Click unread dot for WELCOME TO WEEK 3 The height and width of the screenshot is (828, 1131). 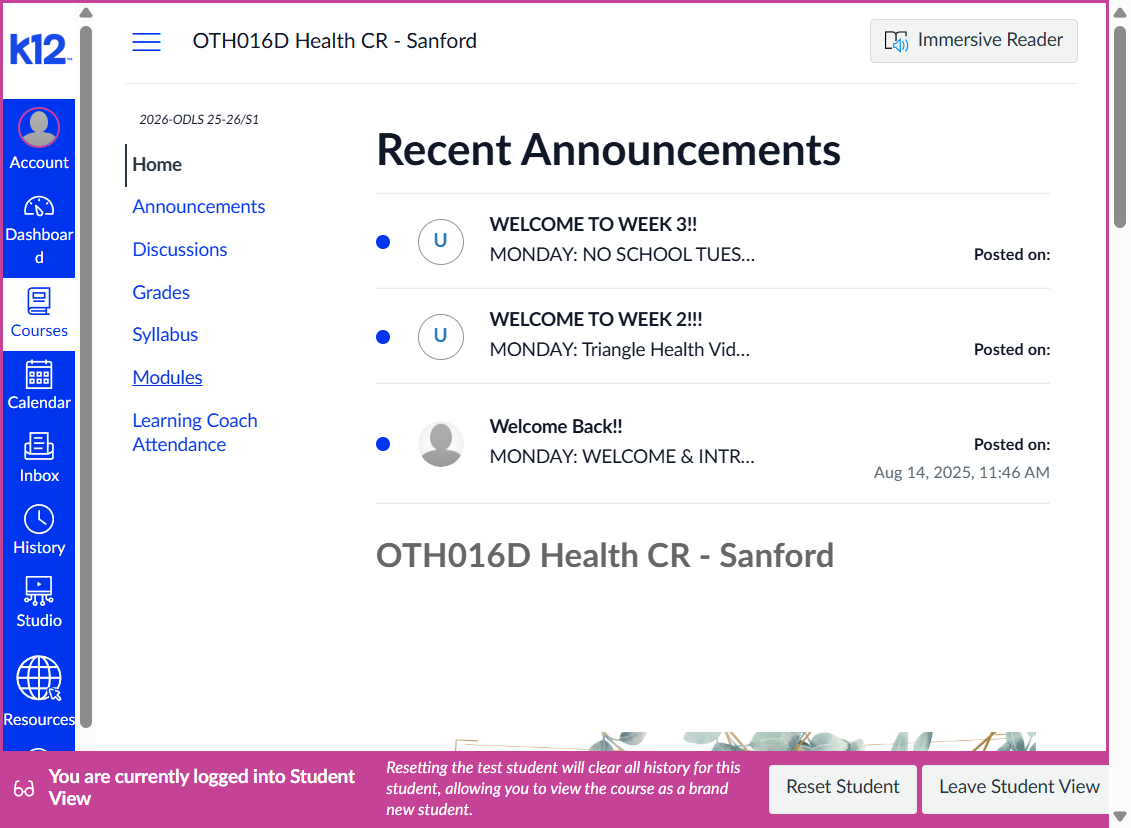click(x=383, y=242)
